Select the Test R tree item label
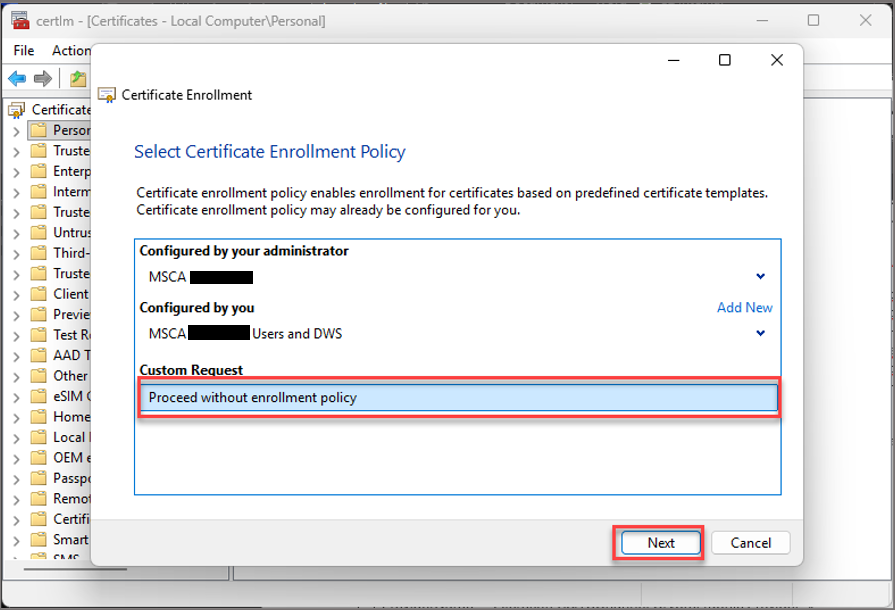Image resolution: width=895 pixels, height=610 pixels. click(x=71, y=335)
